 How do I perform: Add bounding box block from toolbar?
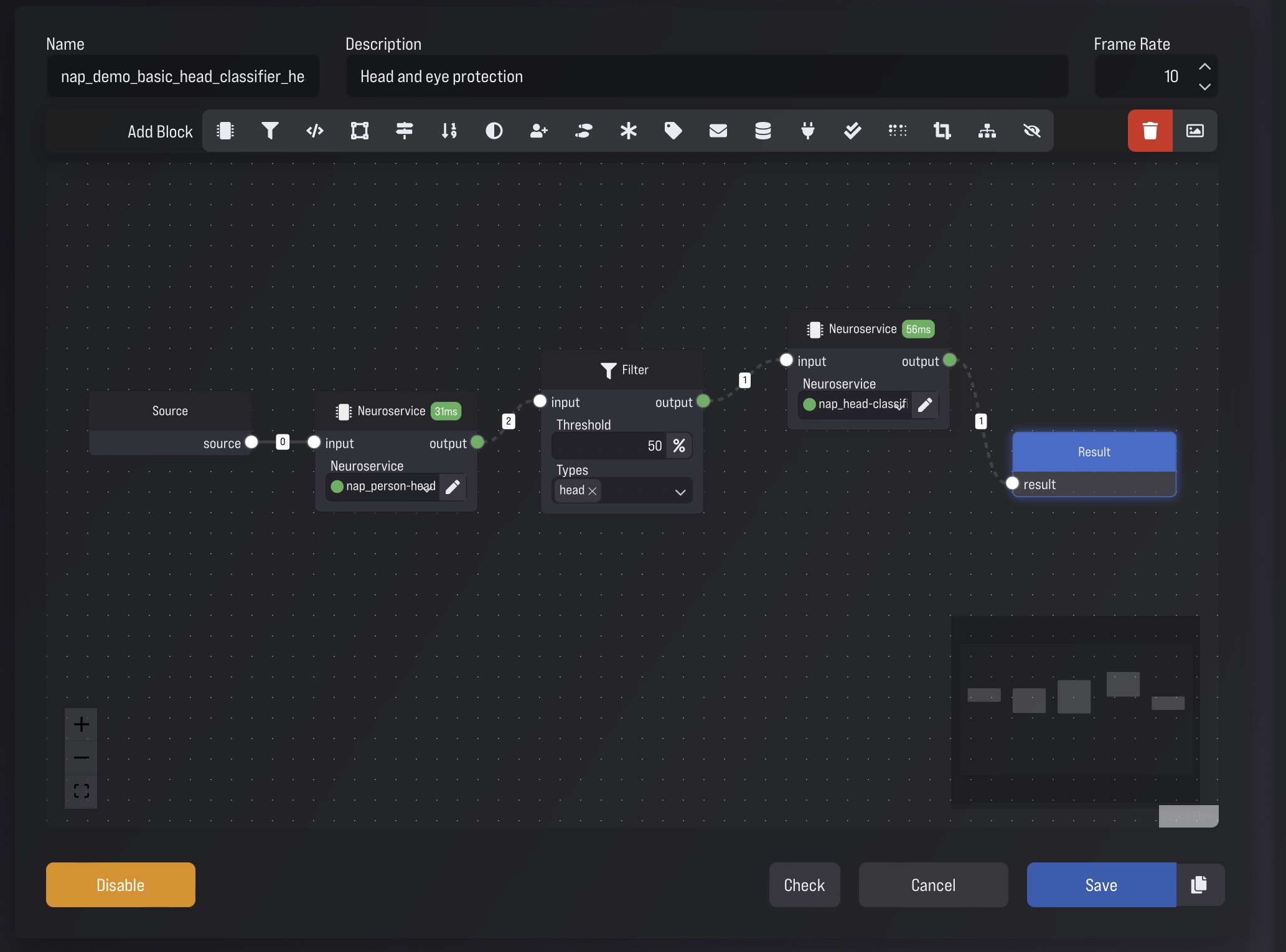[x=360, y=131]
